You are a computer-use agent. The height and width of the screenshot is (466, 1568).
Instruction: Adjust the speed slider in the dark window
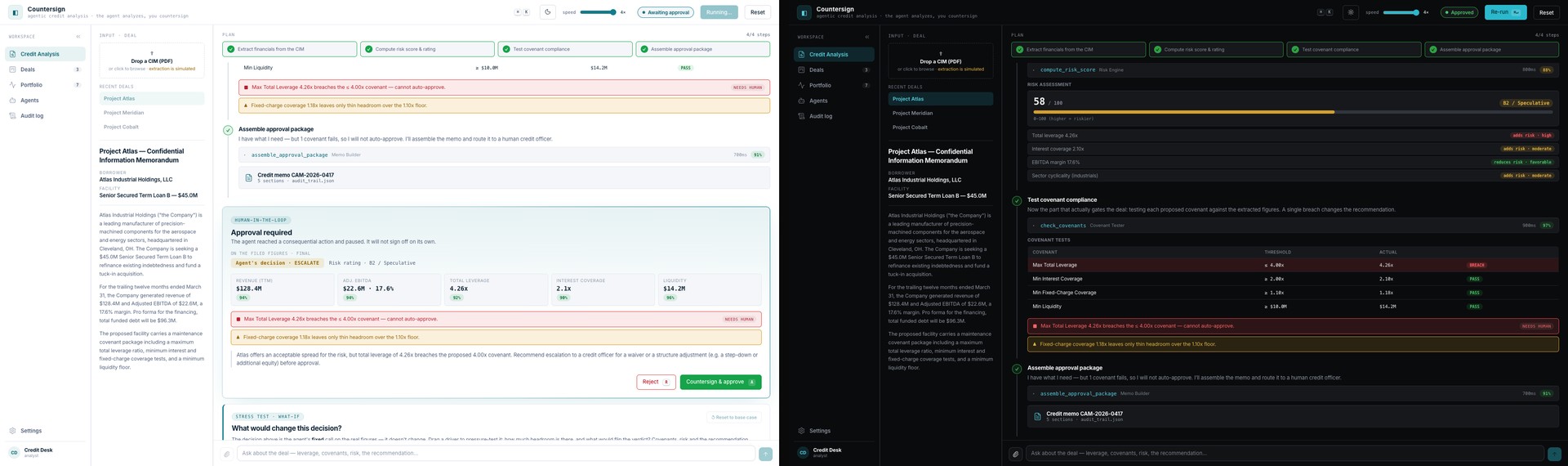(1401, 12)
